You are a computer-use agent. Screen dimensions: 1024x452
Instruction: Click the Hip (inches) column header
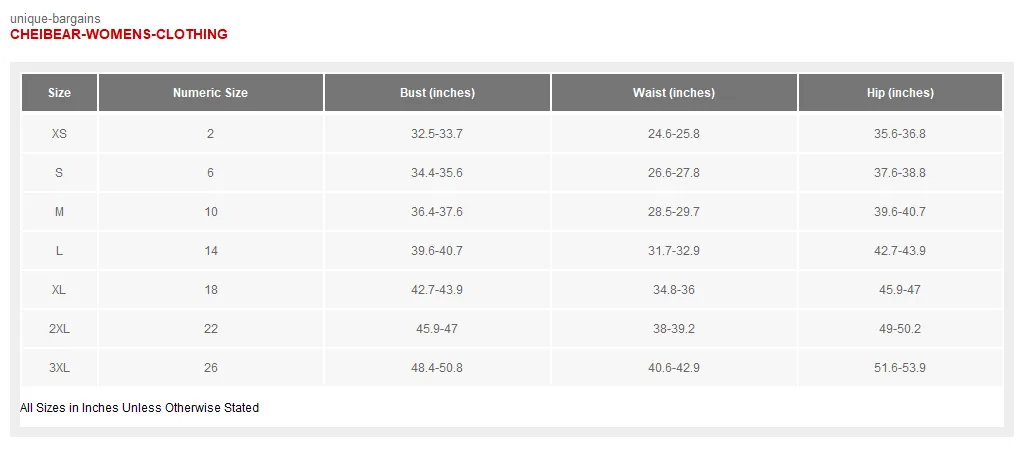[x=900, y=93]
